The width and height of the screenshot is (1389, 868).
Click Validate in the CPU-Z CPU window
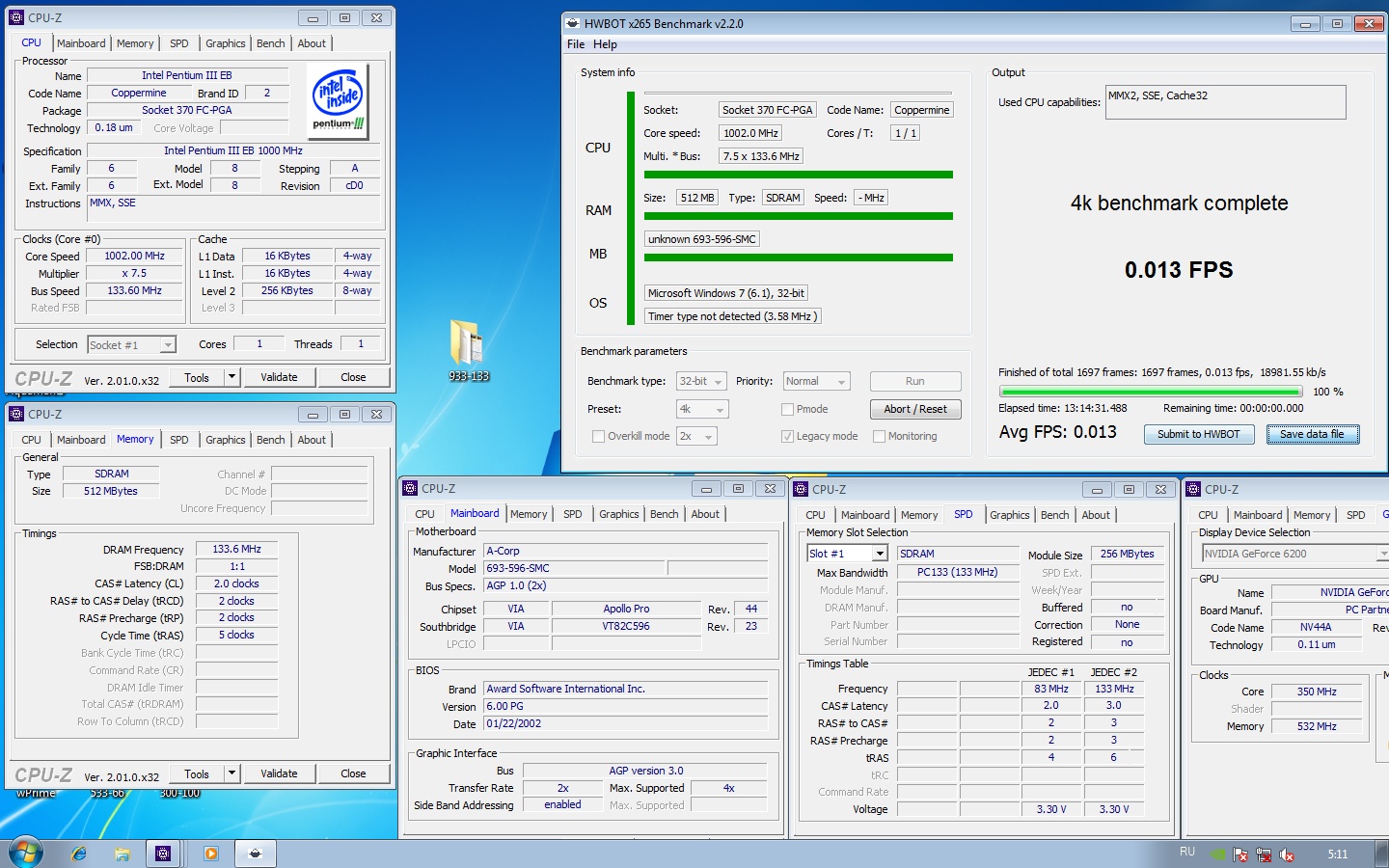coord(279,377)
